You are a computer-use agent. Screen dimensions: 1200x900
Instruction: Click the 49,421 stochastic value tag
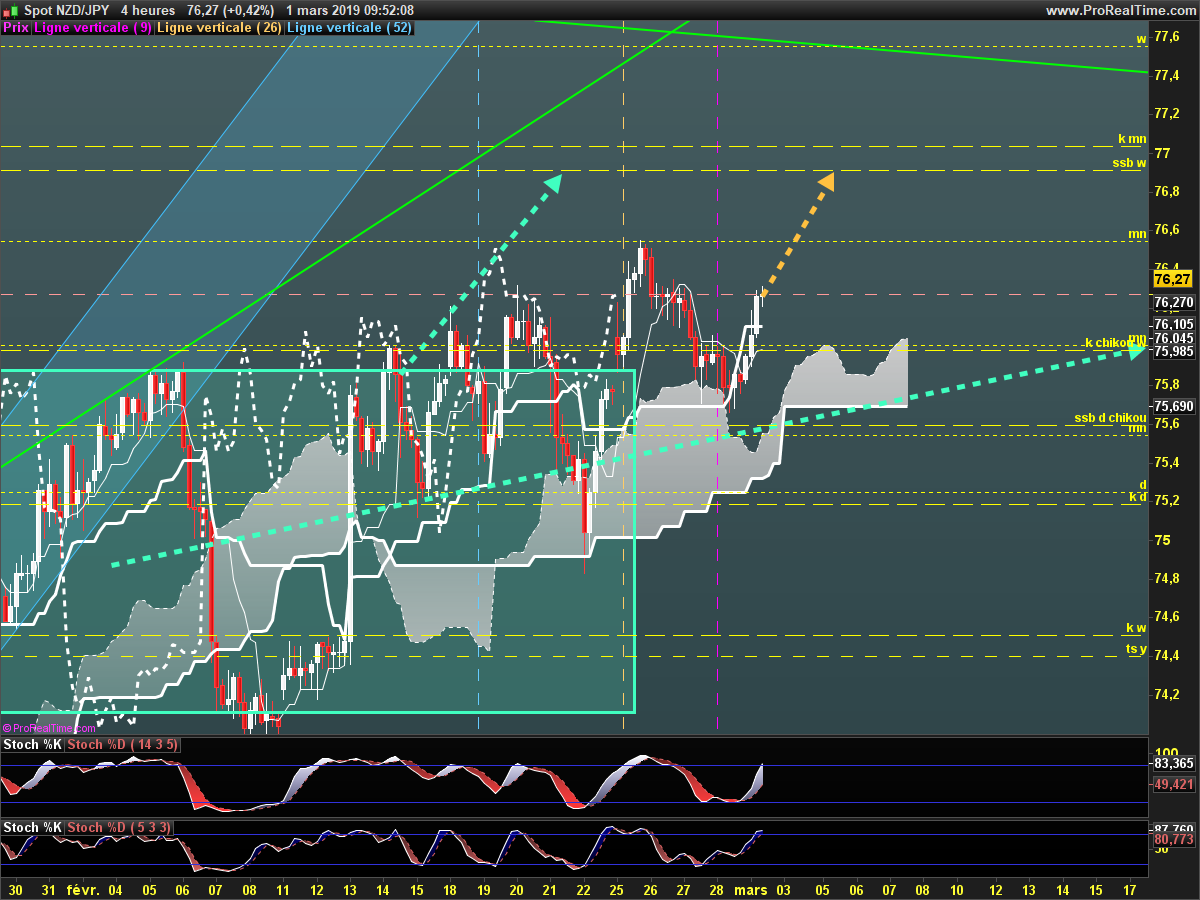(x=1174, y=785)
